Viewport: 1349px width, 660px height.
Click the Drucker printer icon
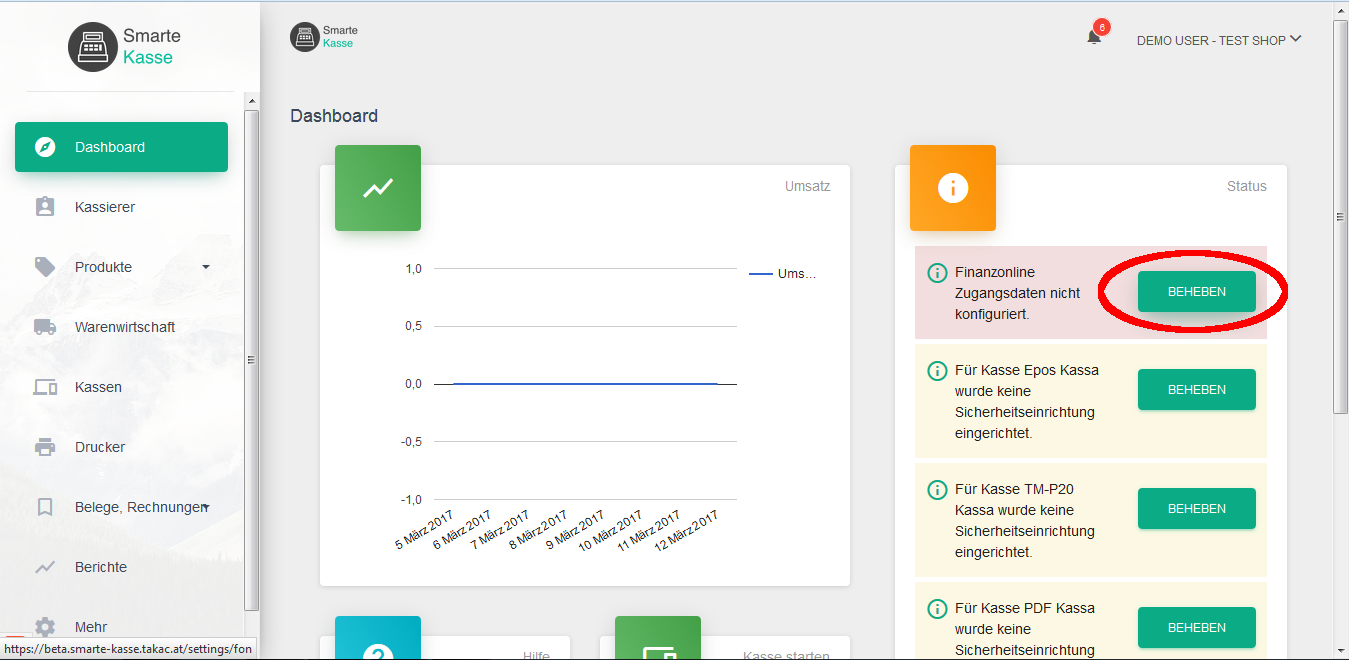pos(45,447)
